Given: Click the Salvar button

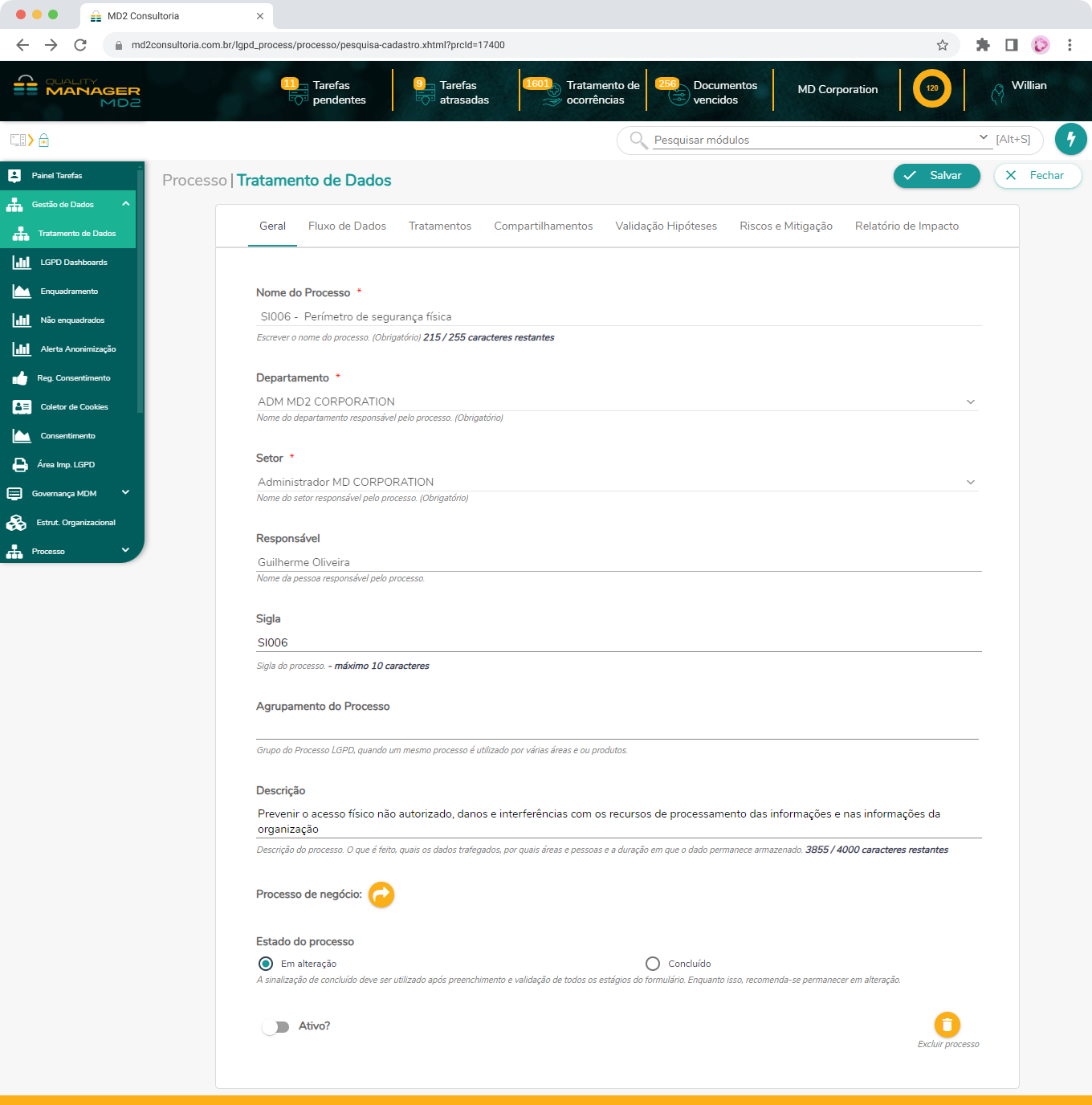Looking at the screenshot, I should [936, 176].
